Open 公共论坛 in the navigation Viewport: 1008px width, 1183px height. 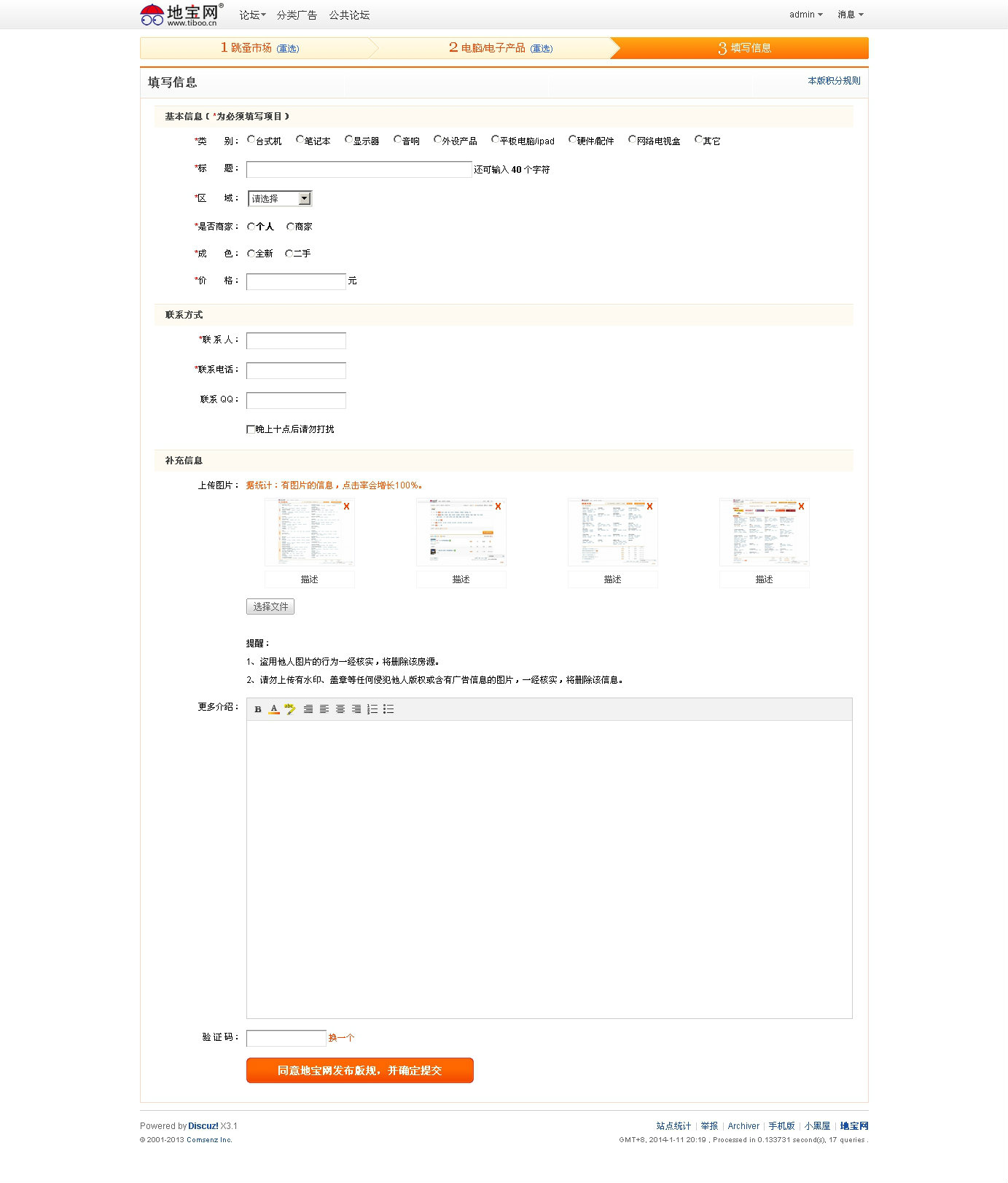(349, 15)
